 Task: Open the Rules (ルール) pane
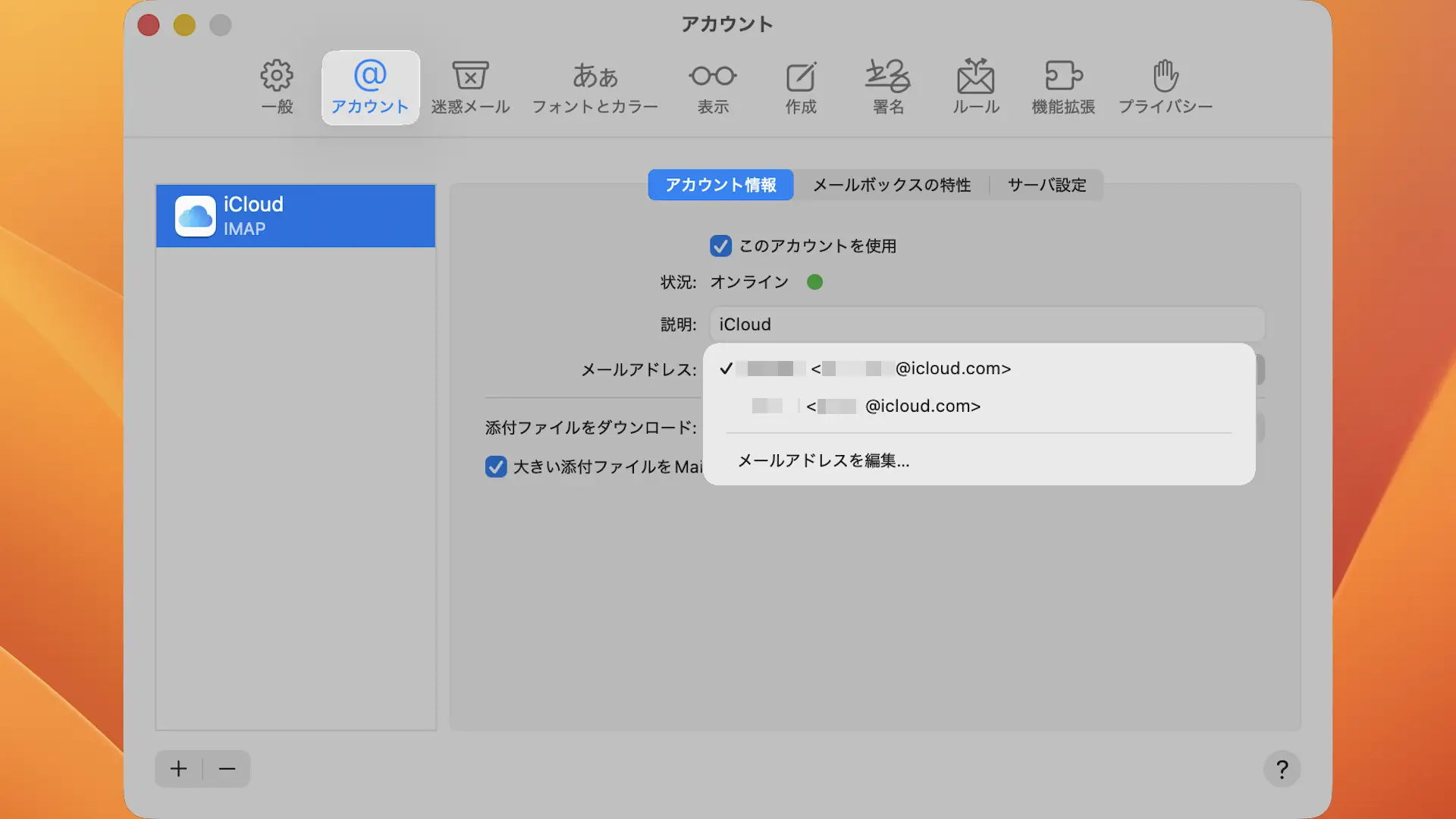(x=976, y=86)
